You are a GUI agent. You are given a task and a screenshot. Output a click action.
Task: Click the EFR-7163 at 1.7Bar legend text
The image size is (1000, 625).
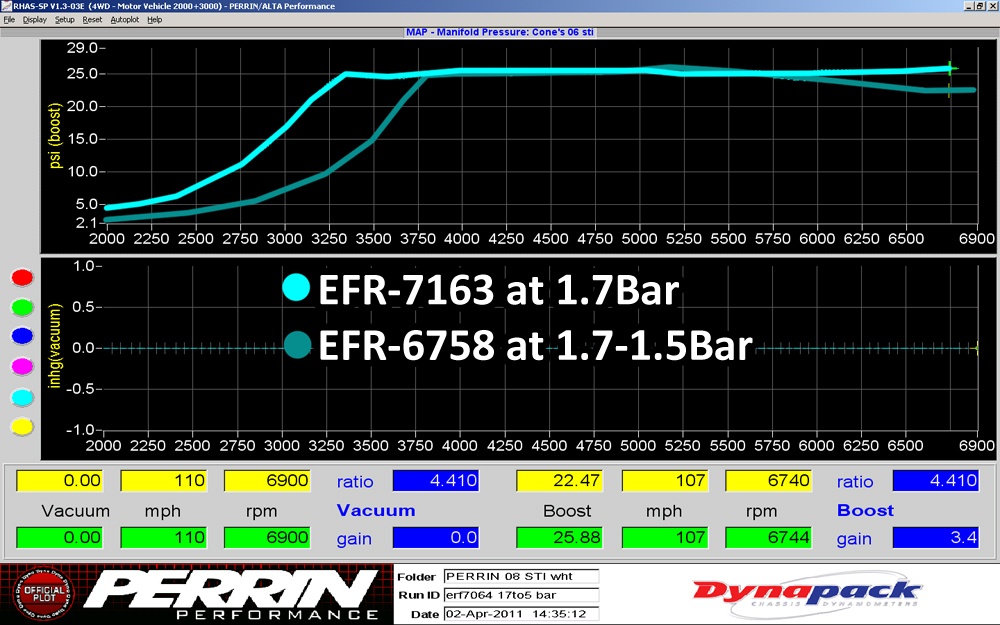pos(499,290)
